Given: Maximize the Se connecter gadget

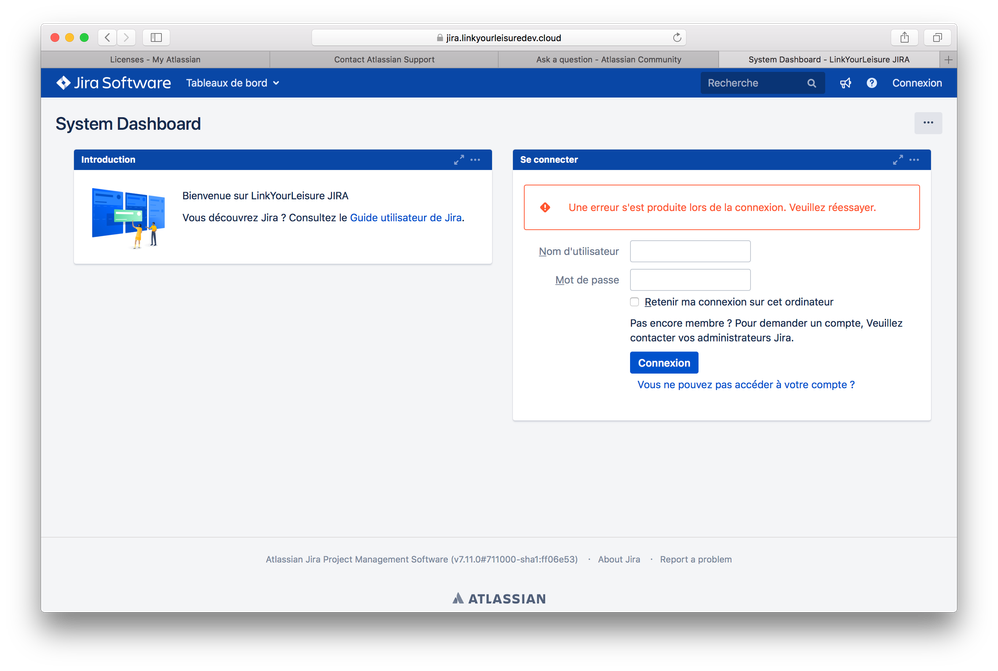Looking at the screenshot, I should (x=897, y=160).
